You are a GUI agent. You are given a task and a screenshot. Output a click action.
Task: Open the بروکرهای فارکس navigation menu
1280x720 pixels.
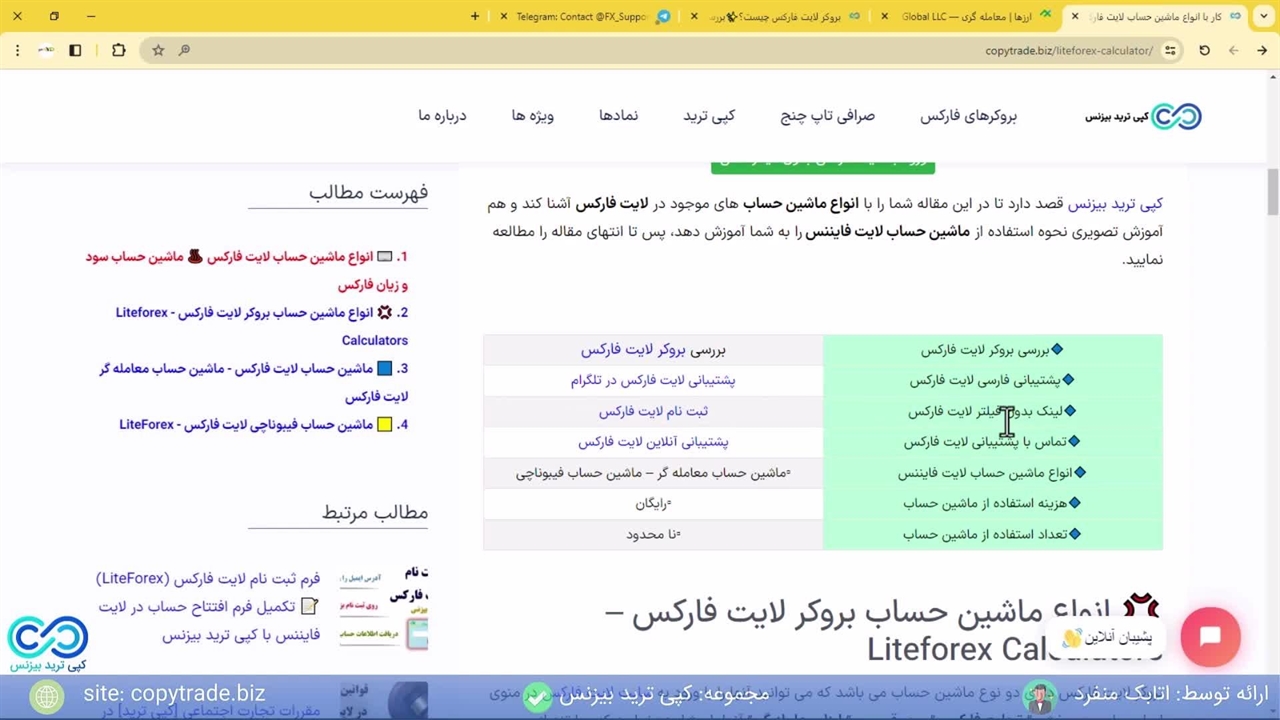(968, 116)
